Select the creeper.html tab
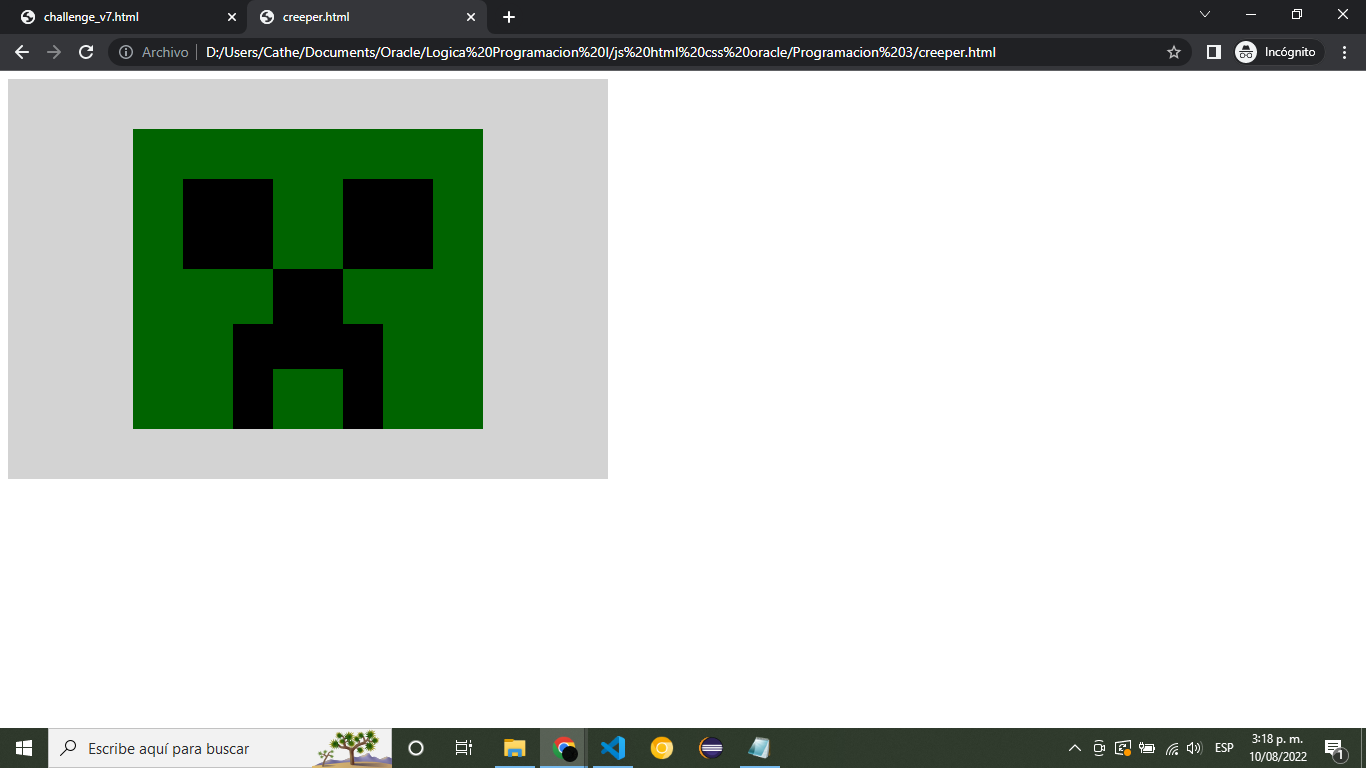 pos(366,17)
